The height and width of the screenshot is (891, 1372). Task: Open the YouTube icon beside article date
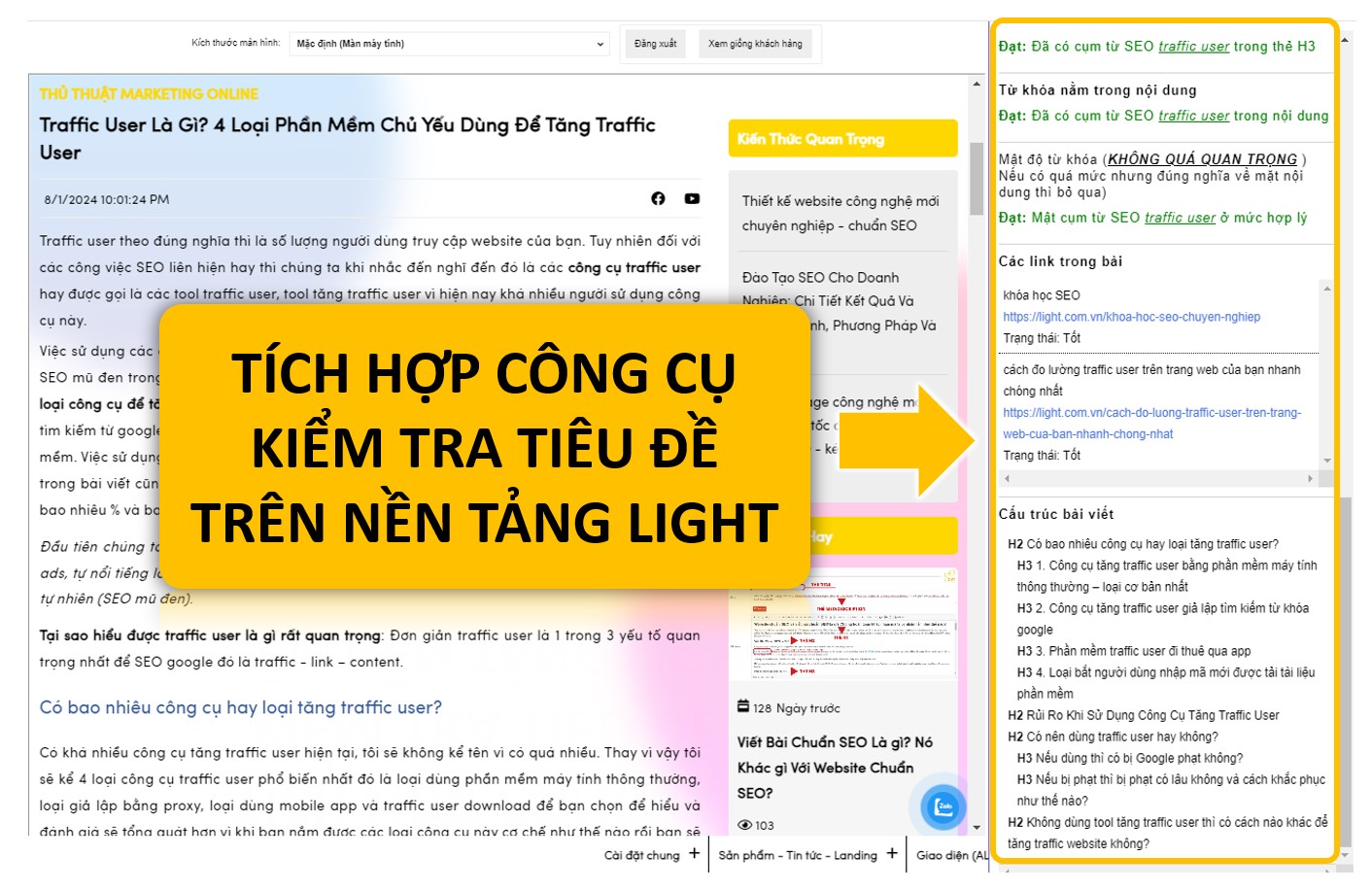[x=692, y=198]
